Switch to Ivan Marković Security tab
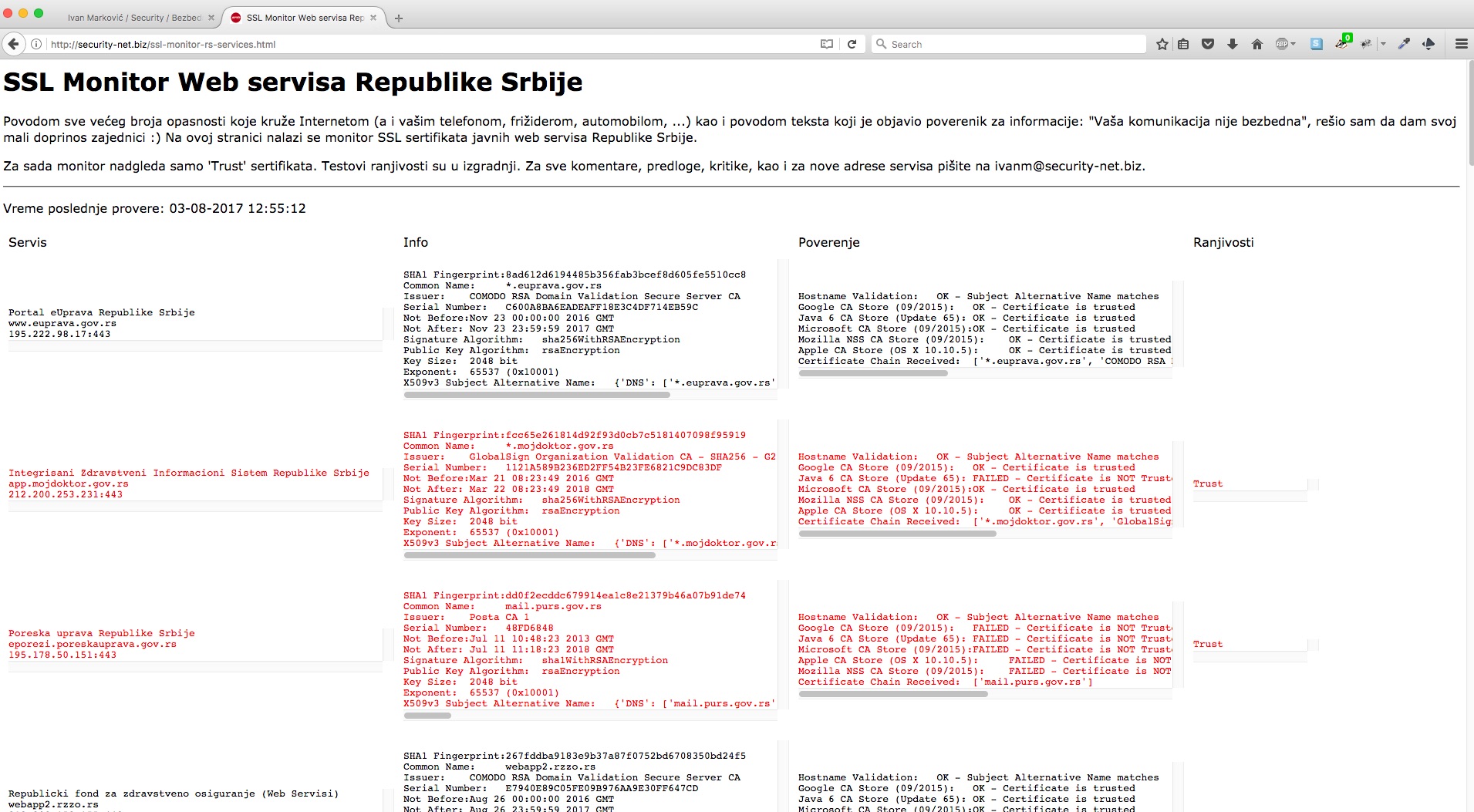Screen dimensions: 1474x812 (134, 18)
